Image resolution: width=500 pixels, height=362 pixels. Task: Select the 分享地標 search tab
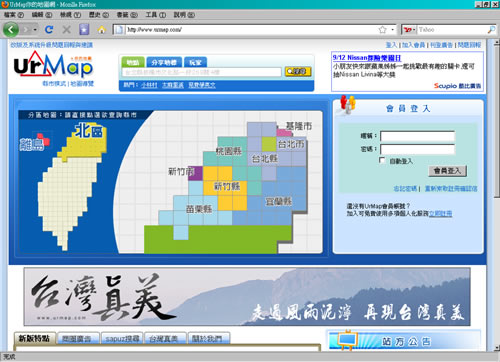point(164,62)
